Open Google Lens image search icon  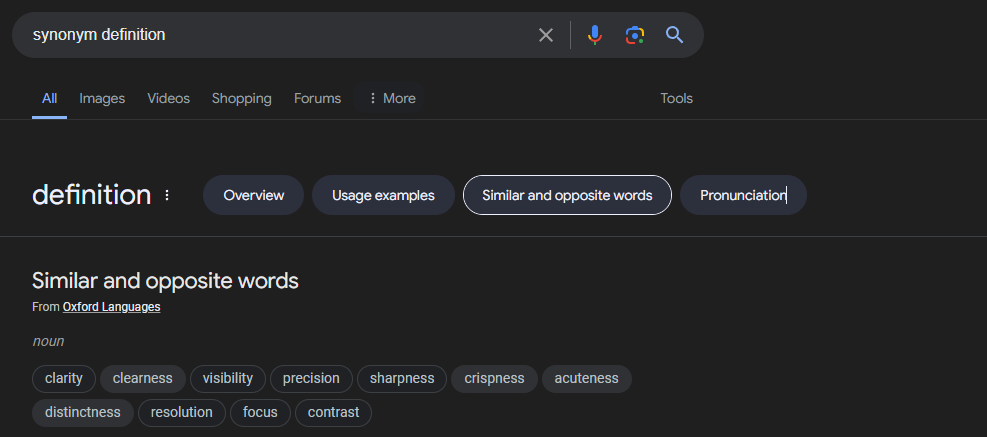pyautogui.click(x=634, y=35)
